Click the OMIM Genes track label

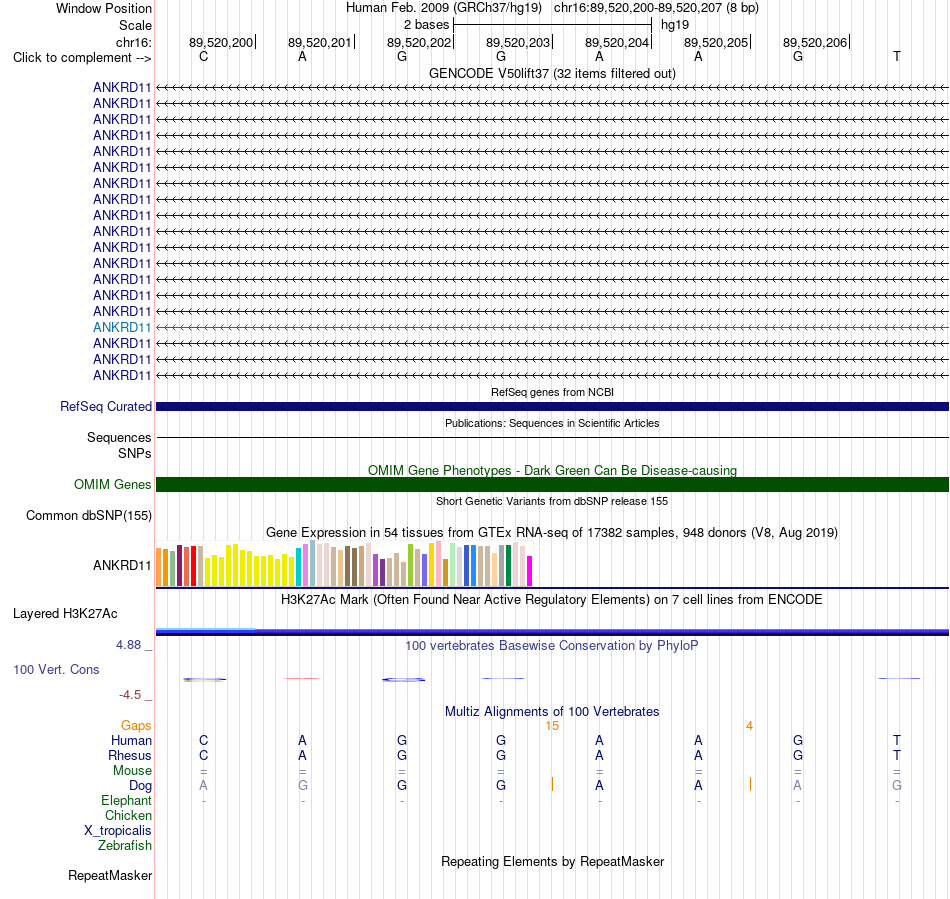pos(112,484)
